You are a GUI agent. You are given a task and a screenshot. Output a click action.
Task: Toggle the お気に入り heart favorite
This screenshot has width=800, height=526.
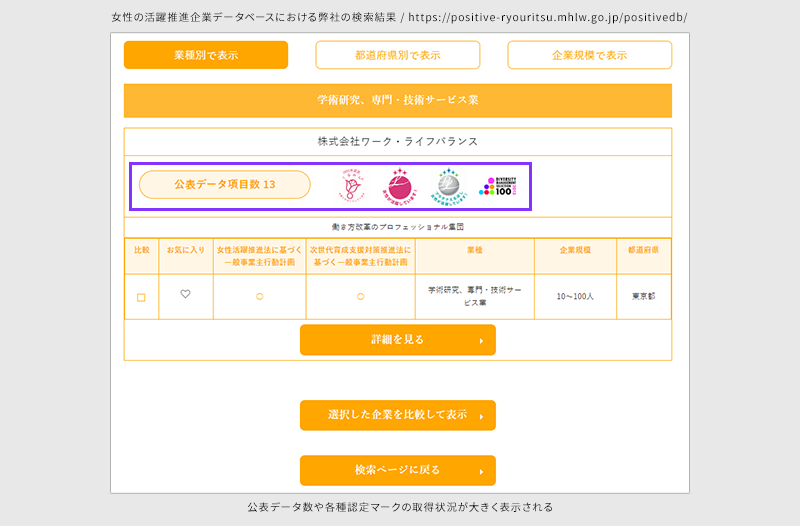click(185, 294)
